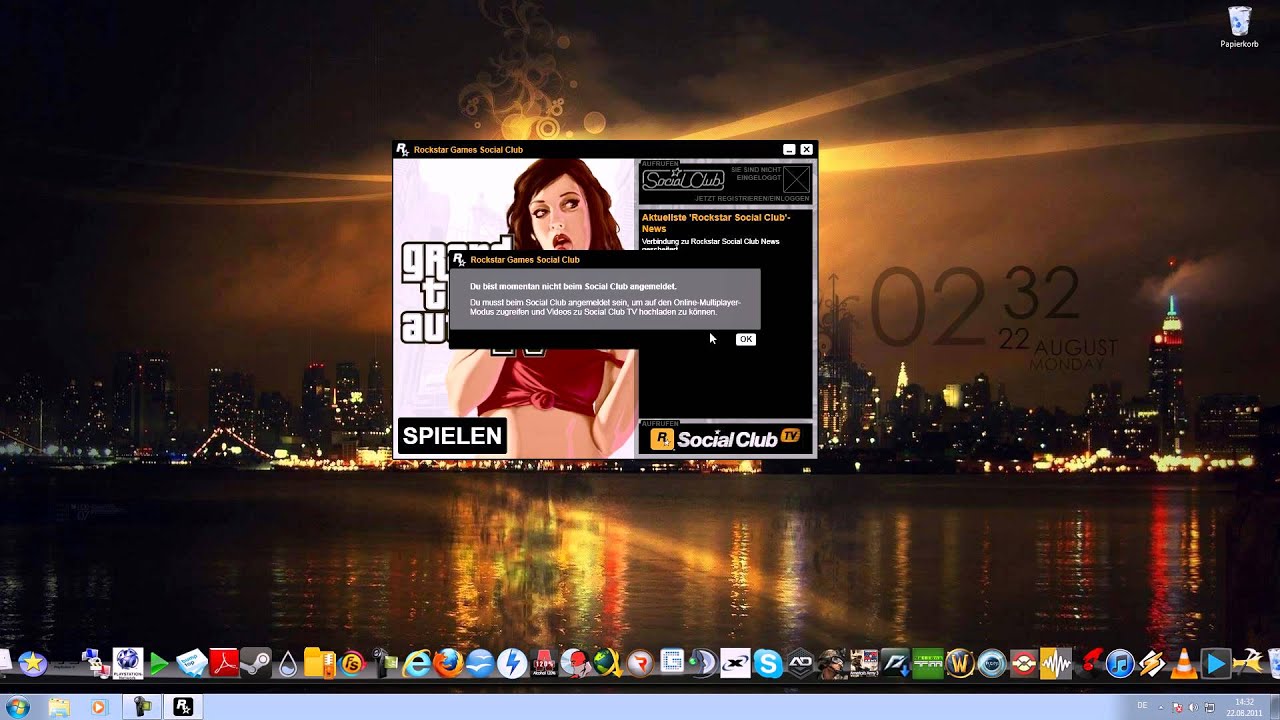This screenshot has height=720, width=1280.
Task: Launch the green play arrow dock icon
Action: click(159, 662)
